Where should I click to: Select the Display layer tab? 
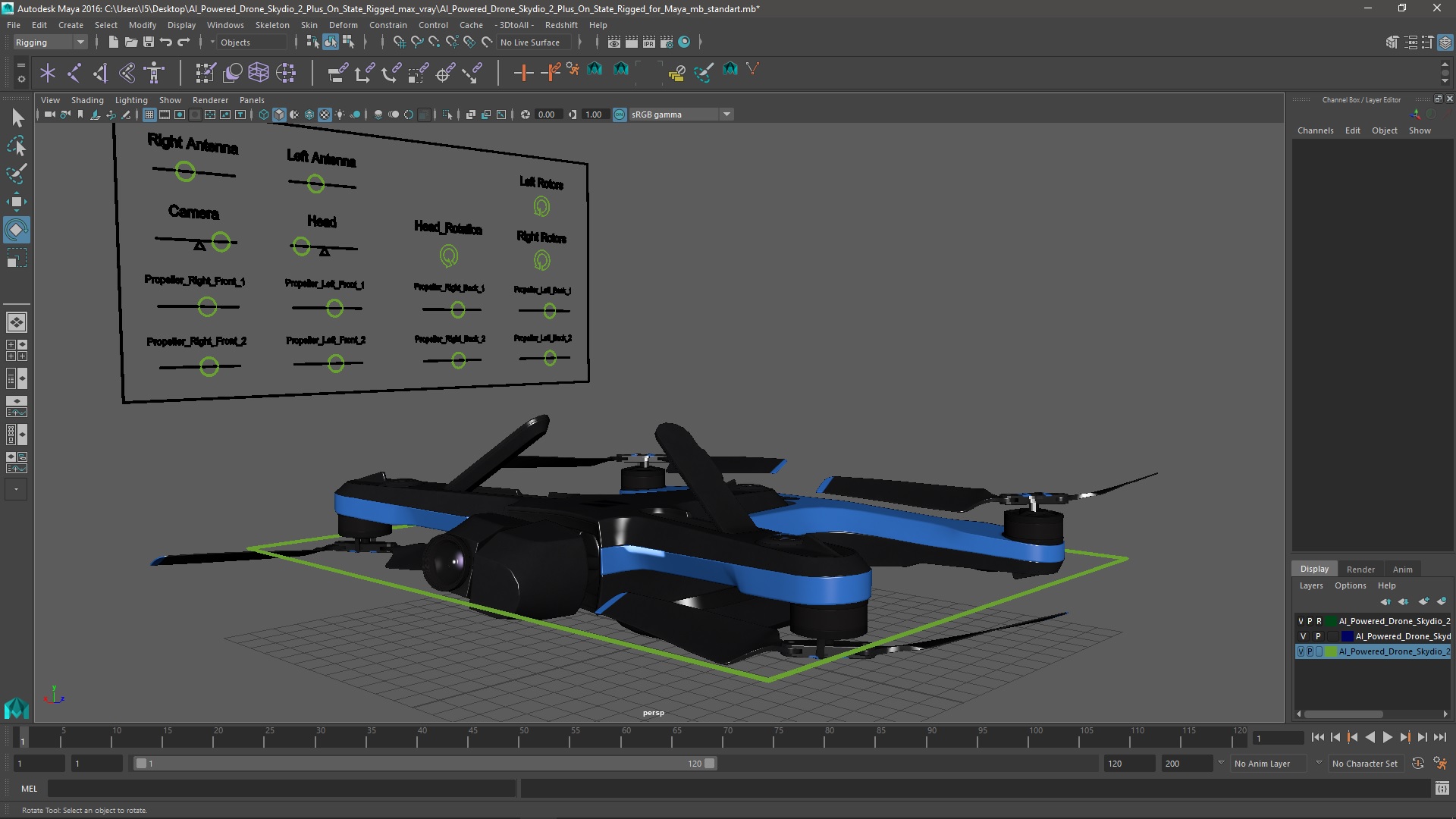click(1314, 569)
